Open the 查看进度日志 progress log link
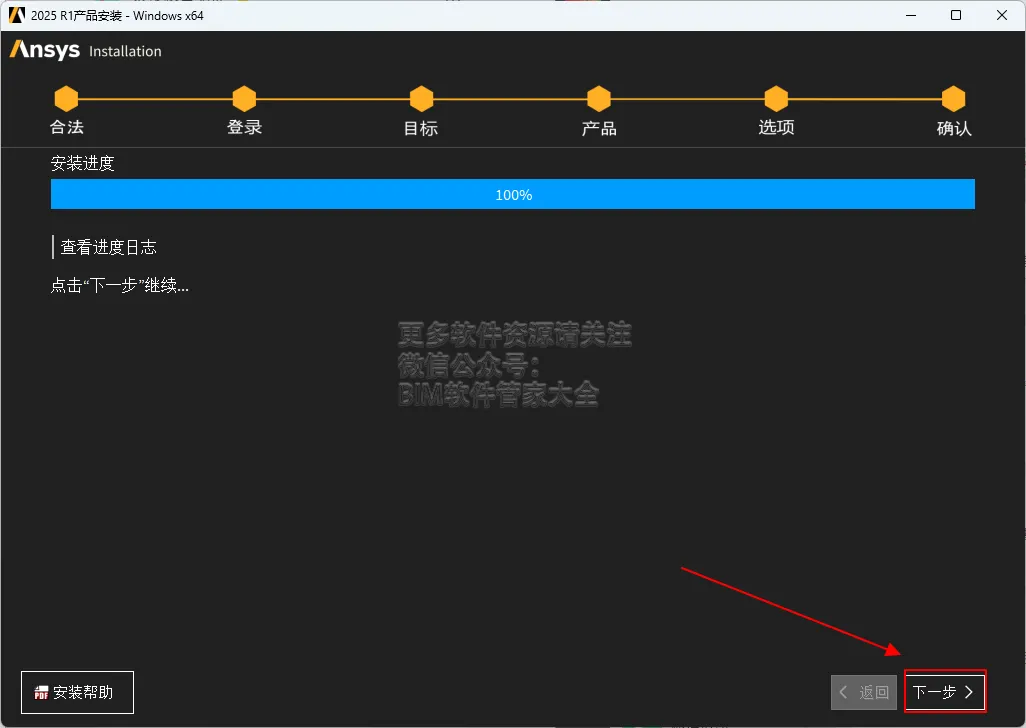The width and height of the screenshot is (1026, 728). tap(108, 247)
